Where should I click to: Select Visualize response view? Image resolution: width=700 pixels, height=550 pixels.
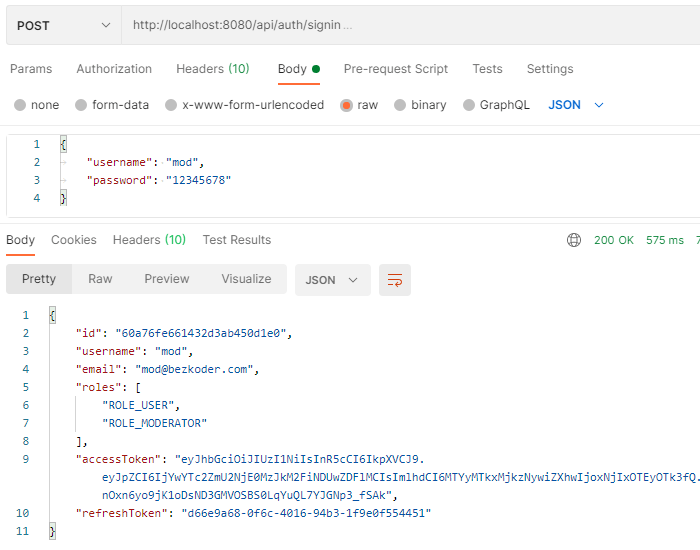[x=246, y=279]
